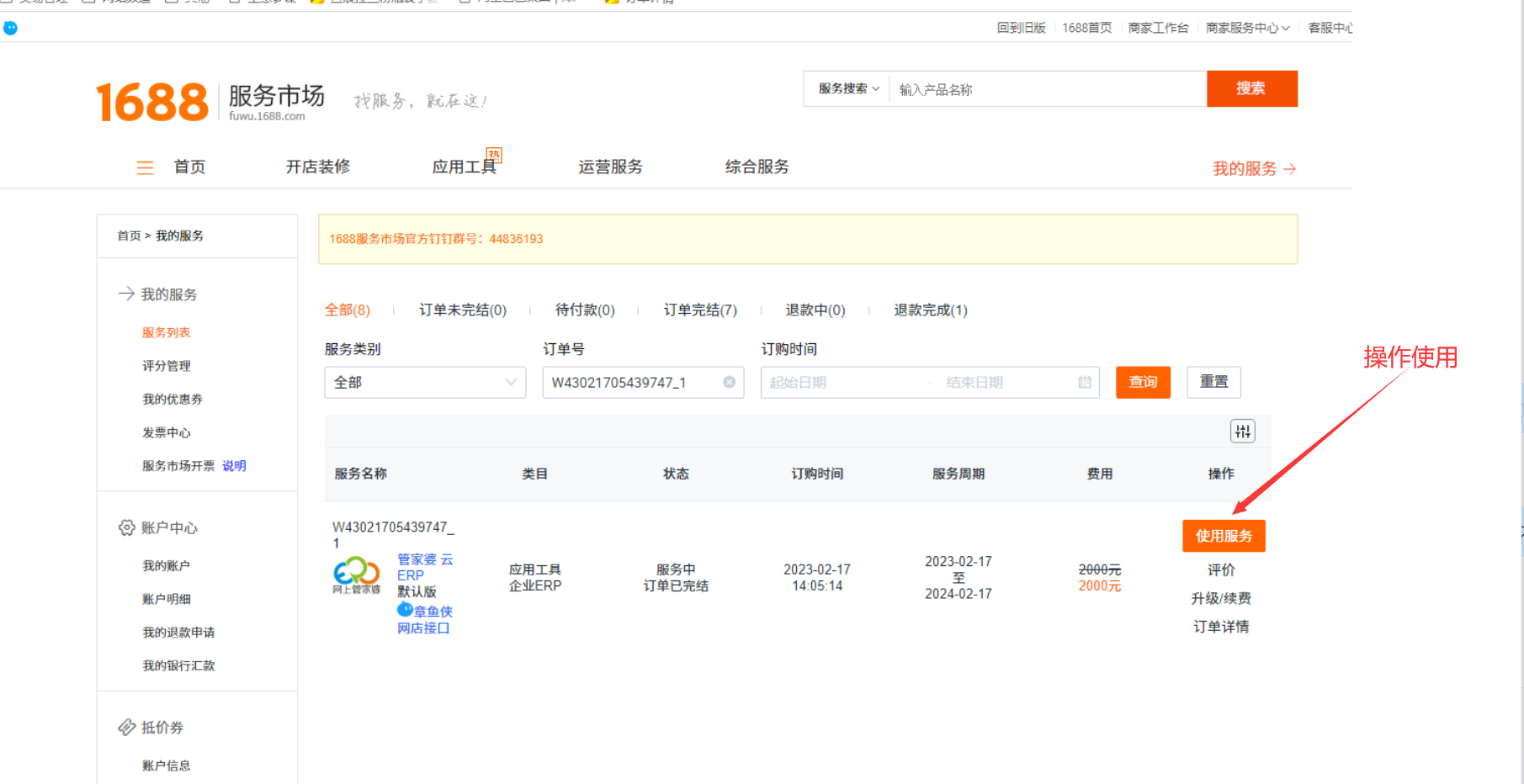Go to 首页 in the navigation bar
This screenshot has width=1524, height=784.
[189, 167]
